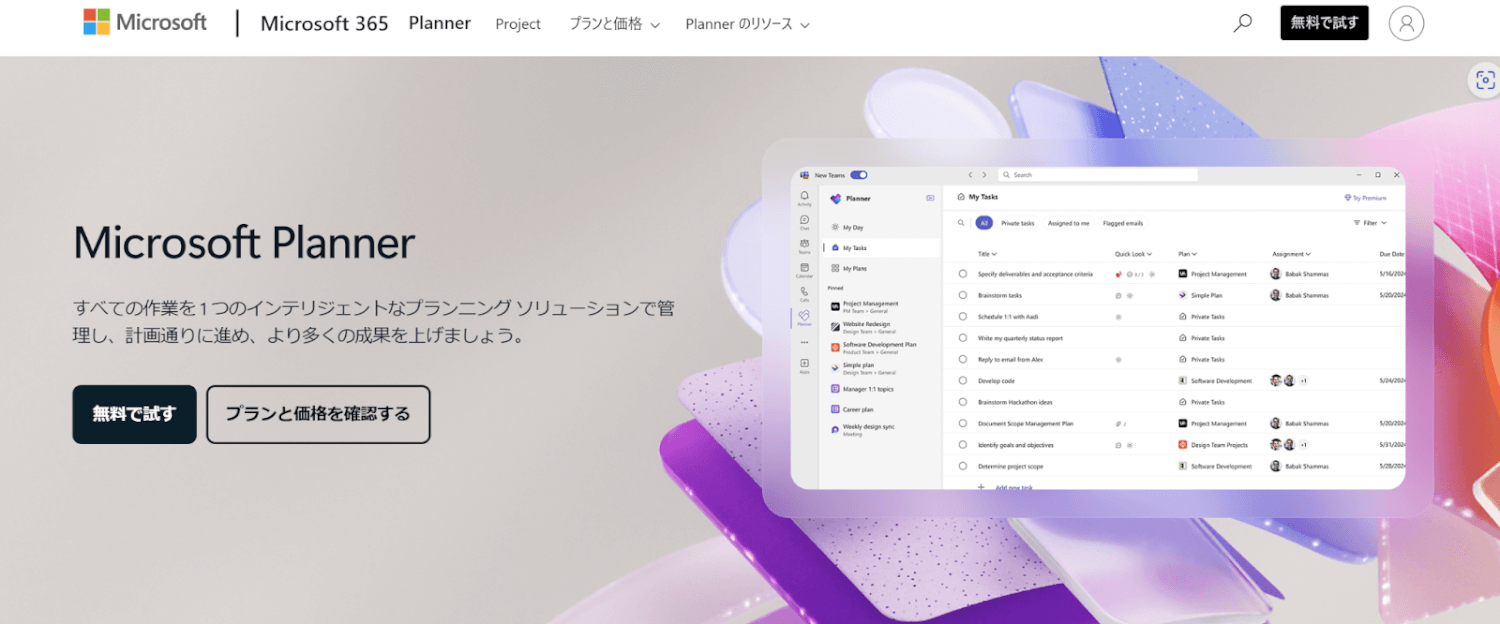Open Manager 1:1 topics pinned plan

pos(862,388)
